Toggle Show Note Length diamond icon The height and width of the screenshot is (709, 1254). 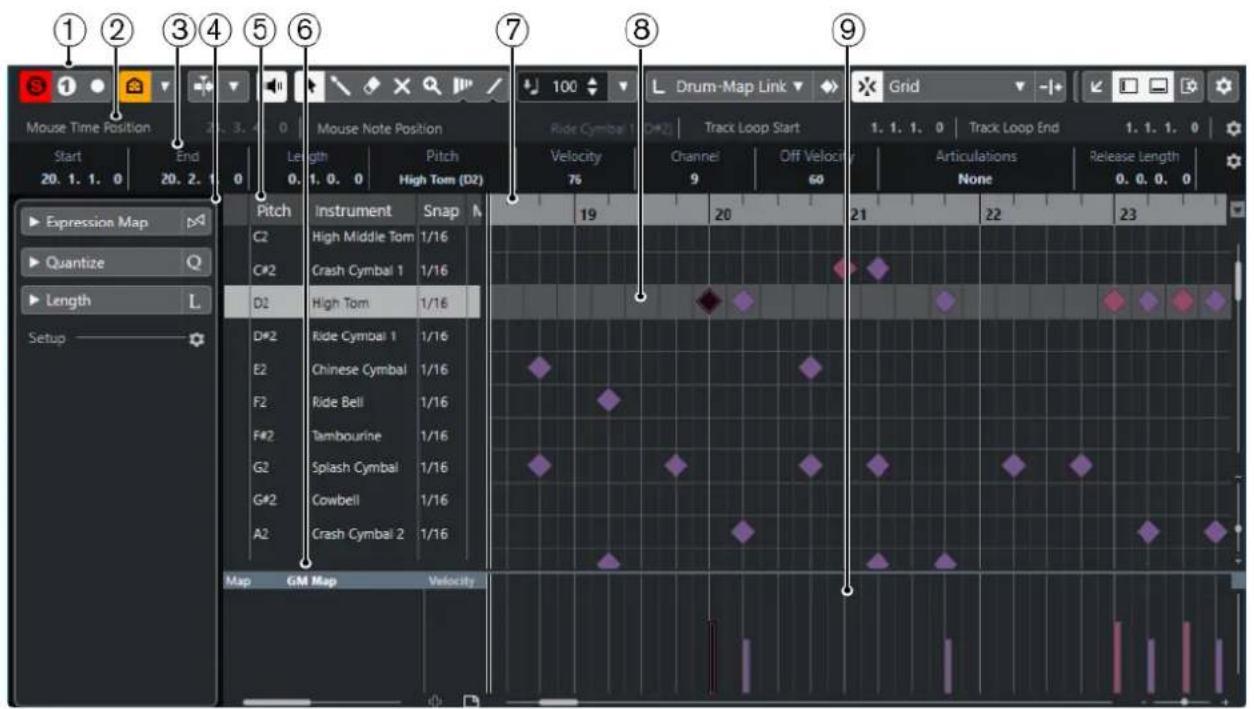click(x=829, y=87)
